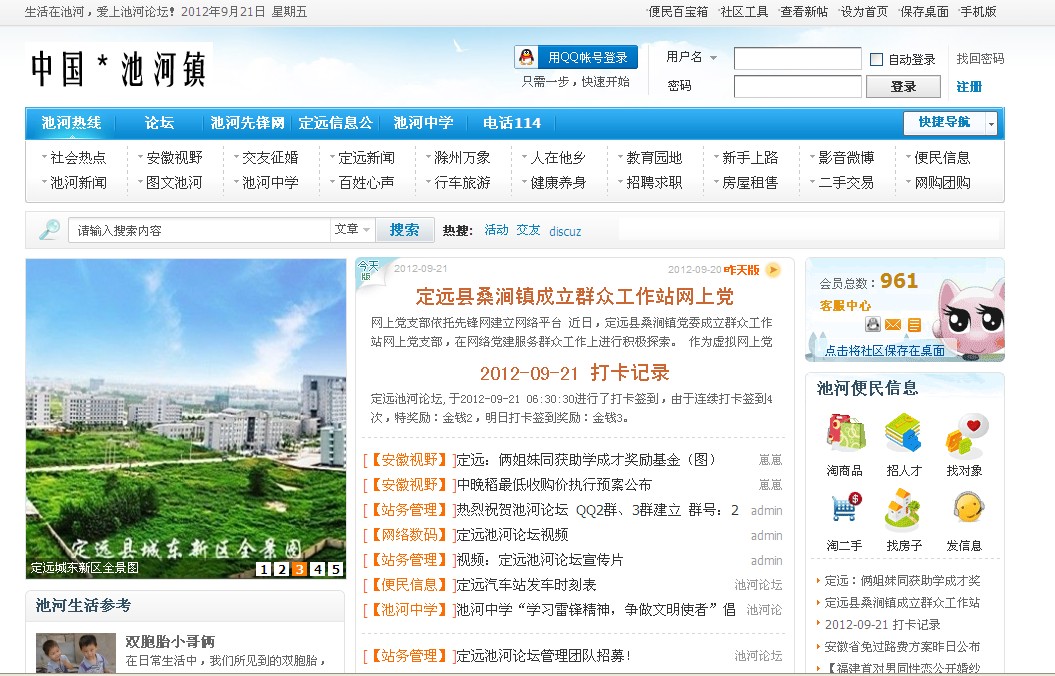Select the 池河先锋网 nav tab

coord(247,122)
